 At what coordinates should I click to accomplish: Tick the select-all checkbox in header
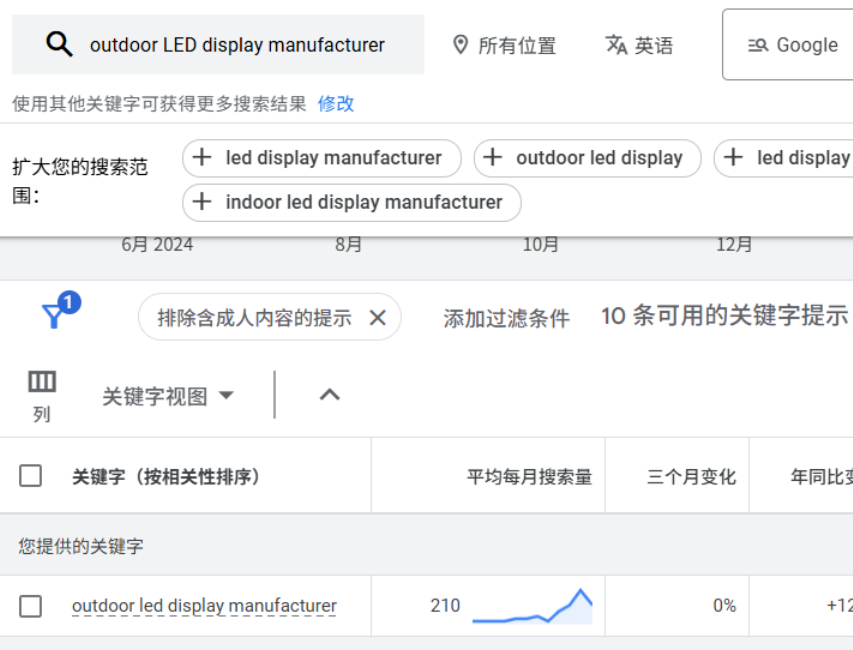pyautogui.click(x=31, y=476)
